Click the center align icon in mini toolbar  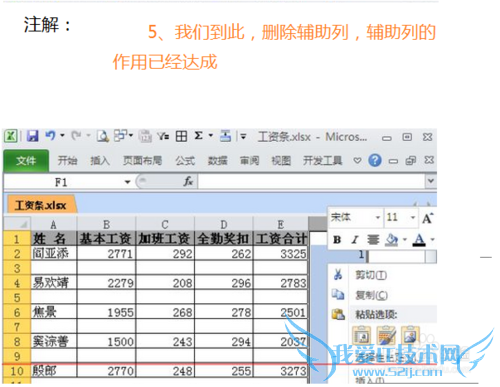coord(373,239)
